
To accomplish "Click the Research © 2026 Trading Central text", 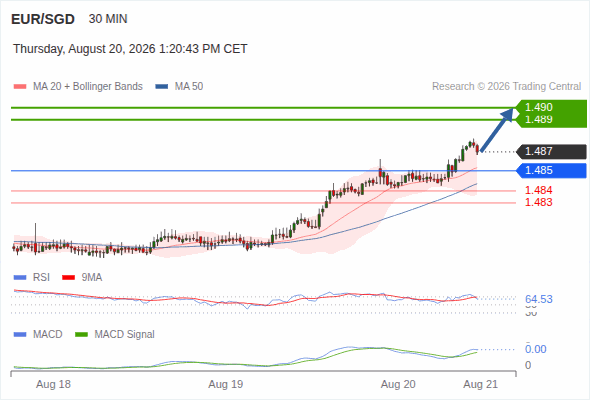I will pos(506,87).
